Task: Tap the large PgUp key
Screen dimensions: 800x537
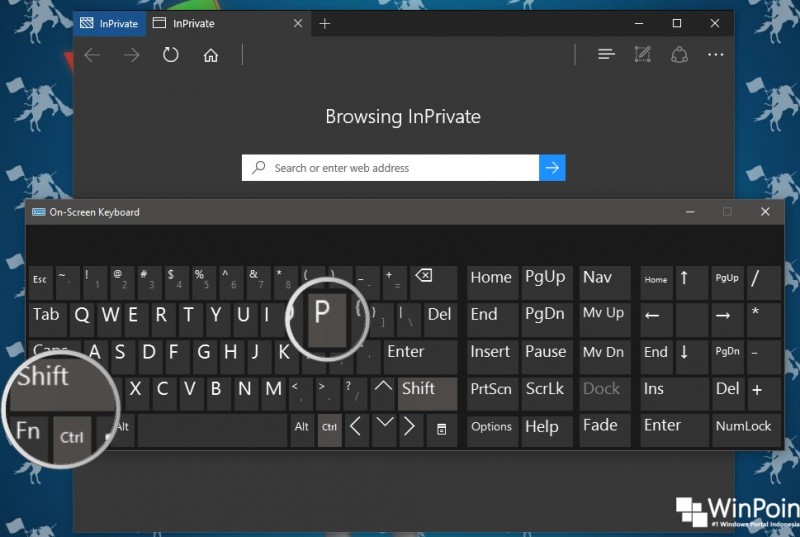Action: (546, 282)
